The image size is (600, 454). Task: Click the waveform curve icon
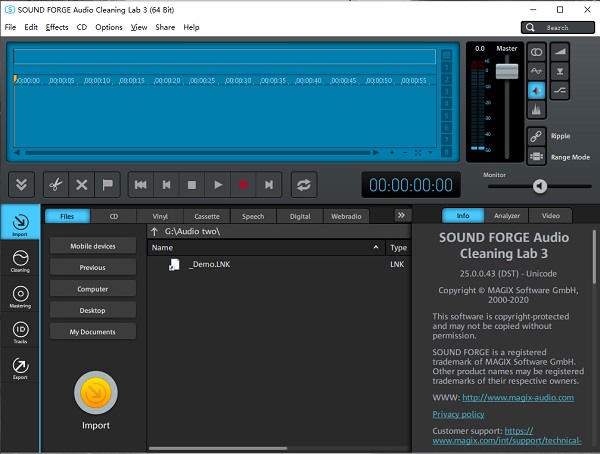[536, 71]
